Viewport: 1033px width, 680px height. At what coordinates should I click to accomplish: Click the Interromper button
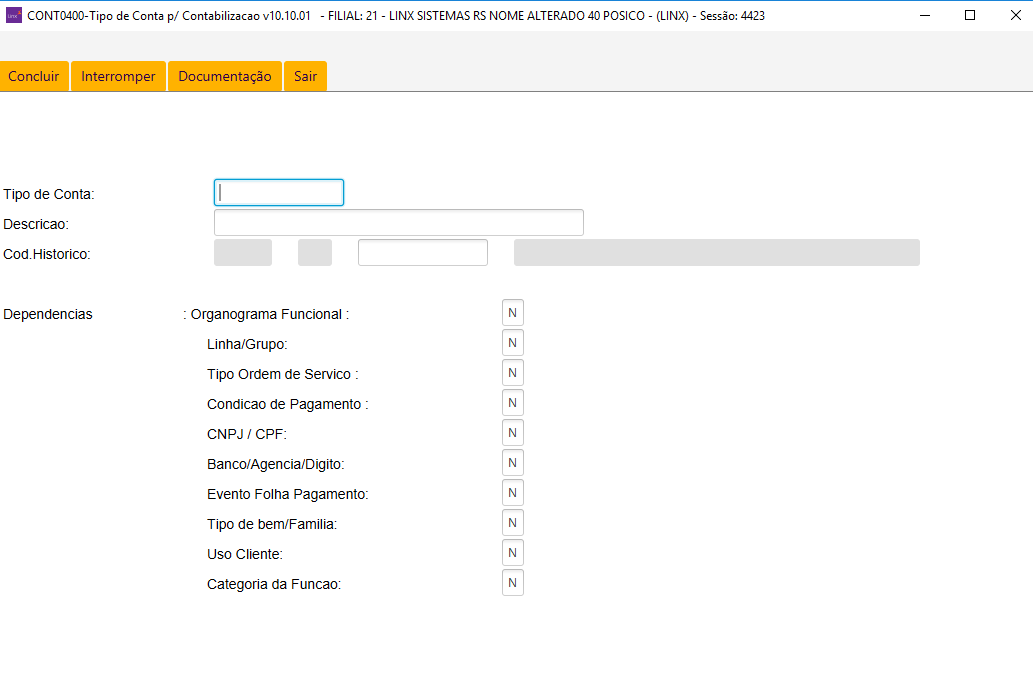(118, 76)
